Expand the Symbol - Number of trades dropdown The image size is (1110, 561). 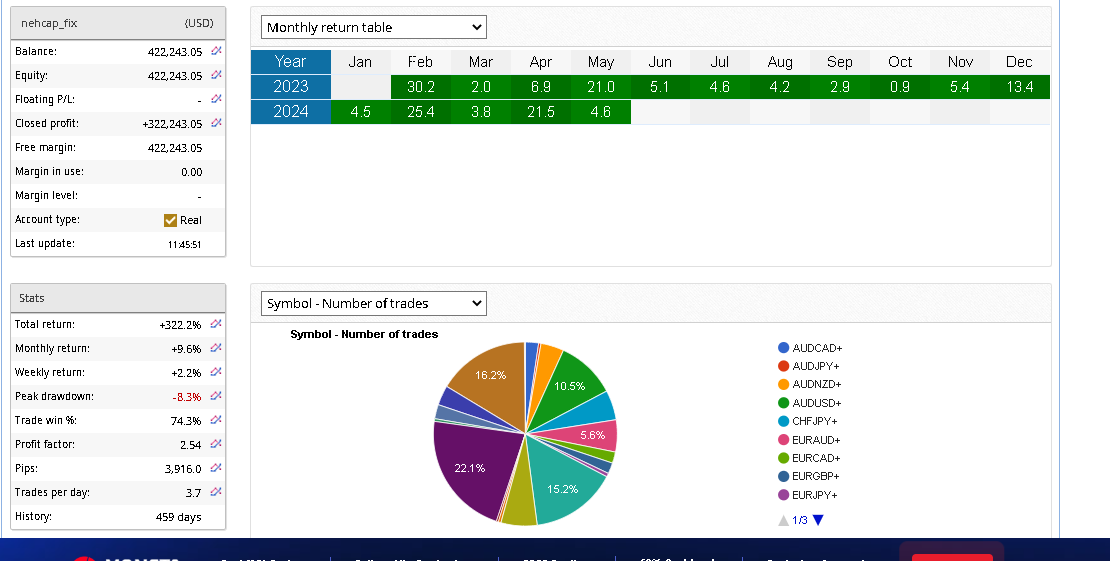coord(373,303)
